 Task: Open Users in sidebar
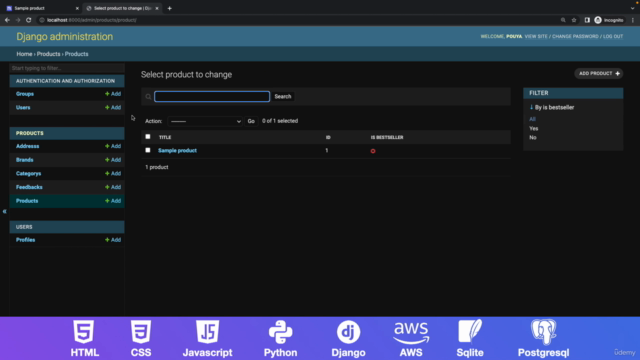[x=23, y=107]
